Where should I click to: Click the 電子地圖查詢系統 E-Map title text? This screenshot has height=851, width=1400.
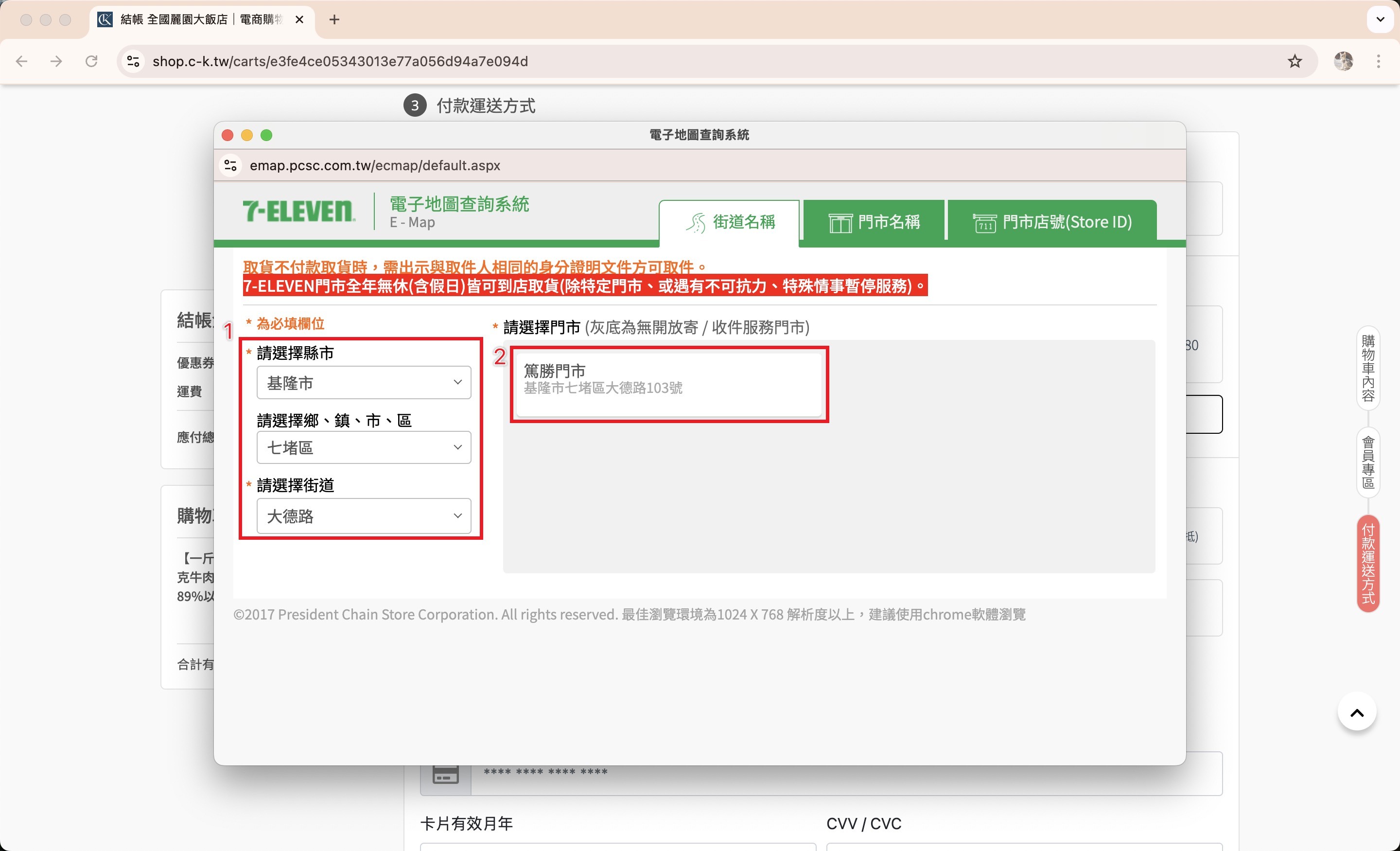[x=459, y=212]
